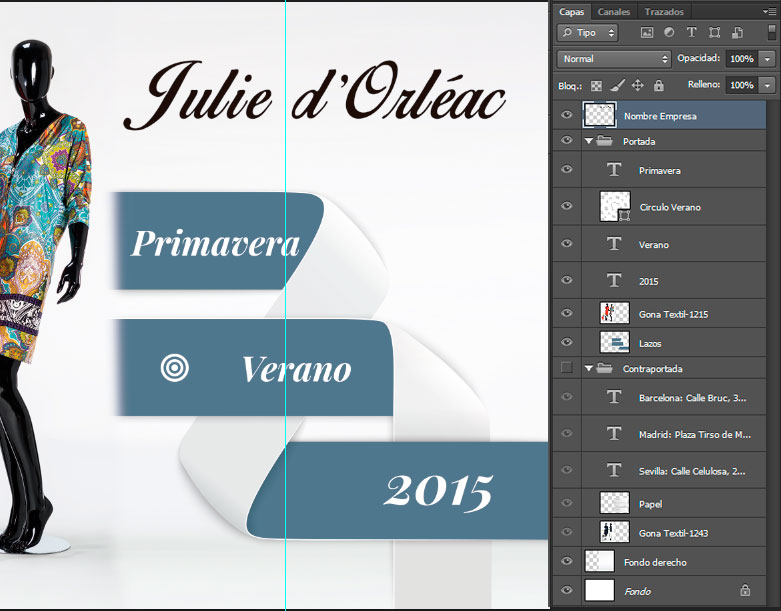
Task: Toggle visibility of the Lazos layer
Action: pos(566,342)
